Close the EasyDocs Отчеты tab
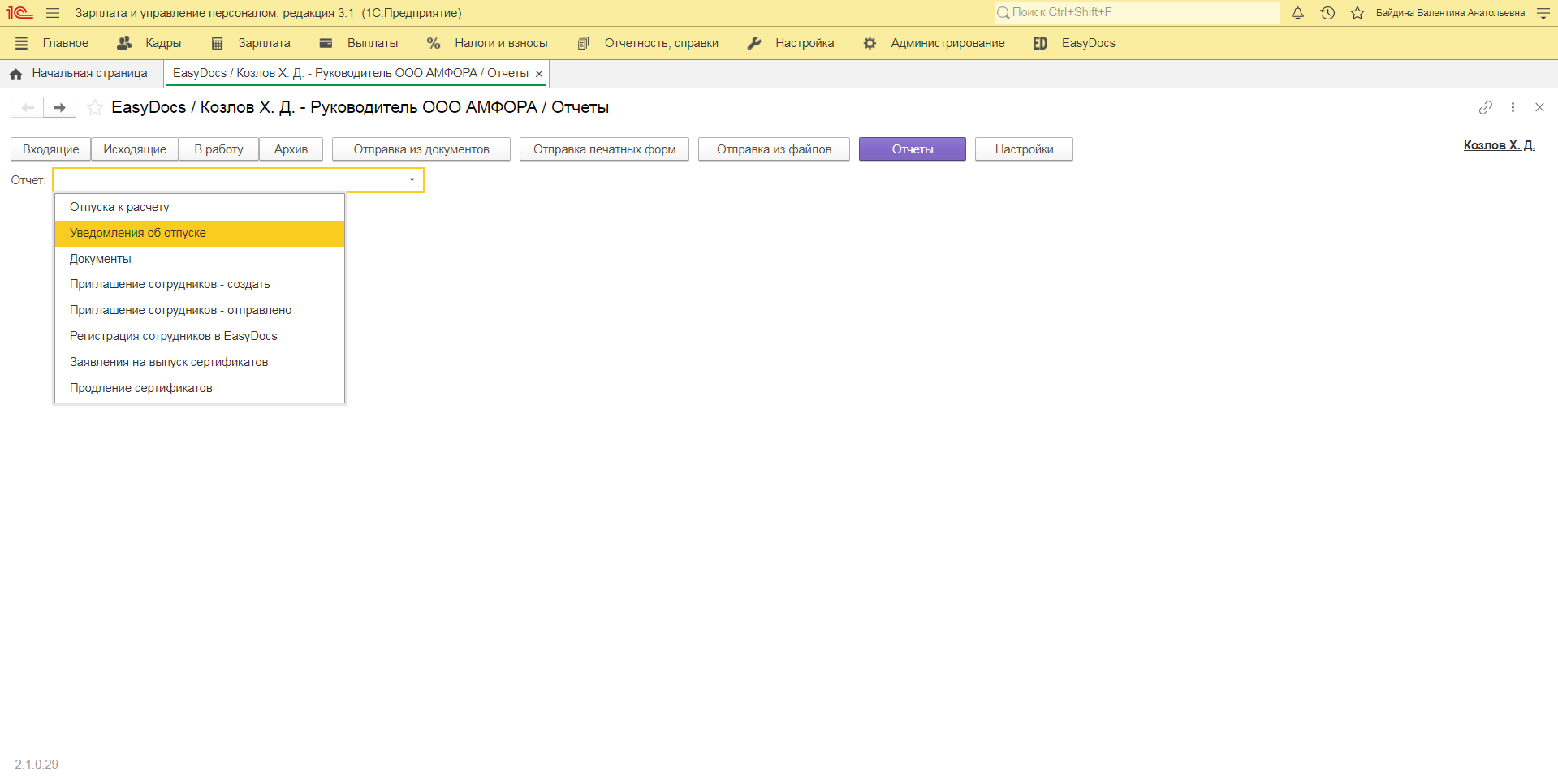1558x784 pixels. (539, 74)
